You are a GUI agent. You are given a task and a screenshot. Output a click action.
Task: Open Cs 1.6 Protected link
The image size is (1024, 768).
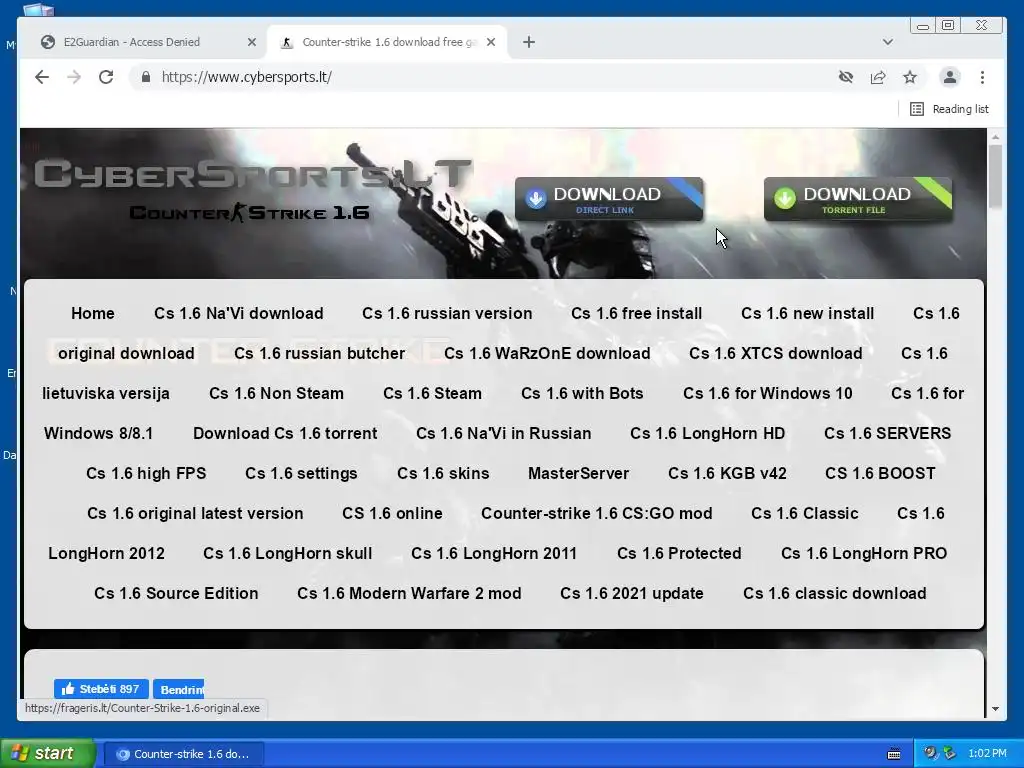click(679, 553)
